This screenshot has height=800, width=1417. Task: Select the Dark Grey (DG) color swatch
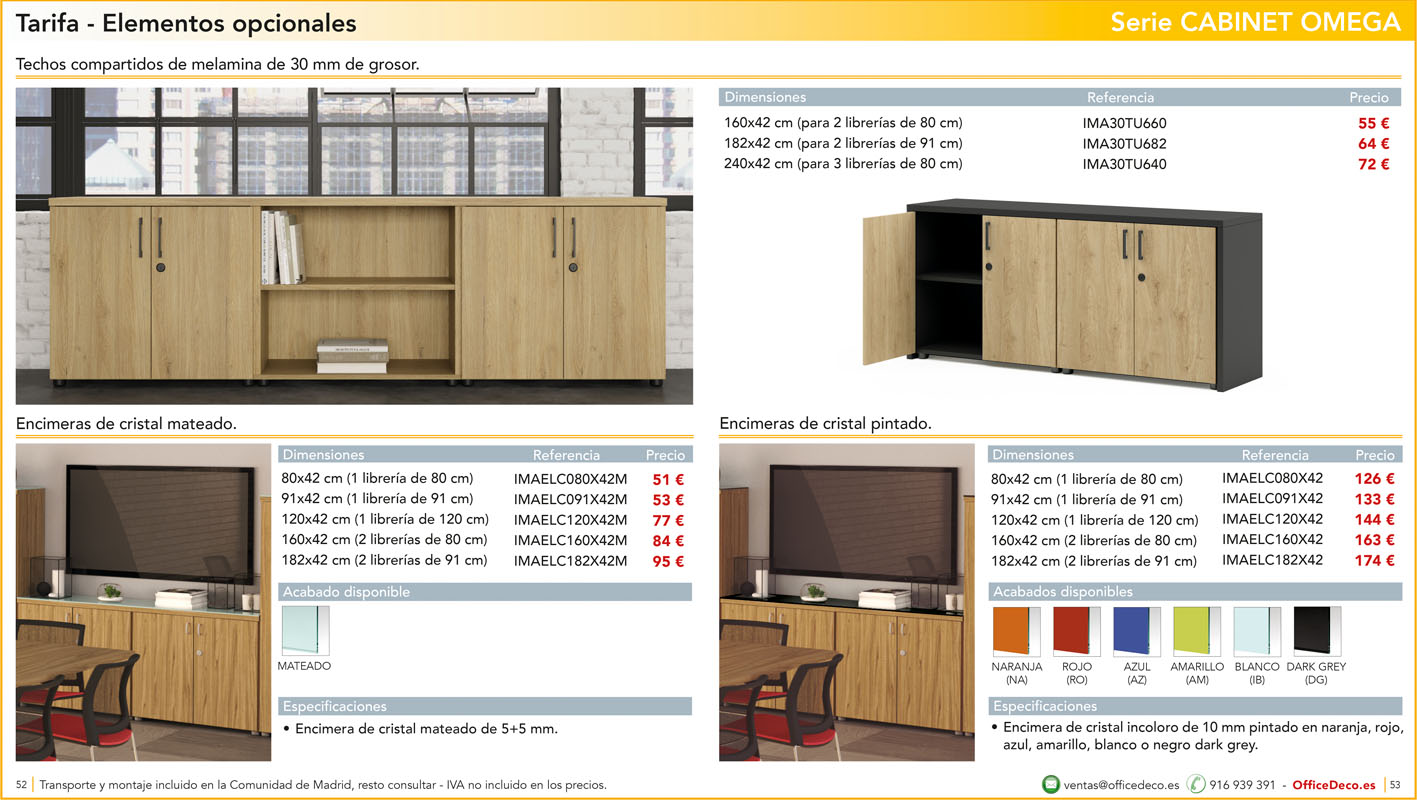coord(1316,631)
